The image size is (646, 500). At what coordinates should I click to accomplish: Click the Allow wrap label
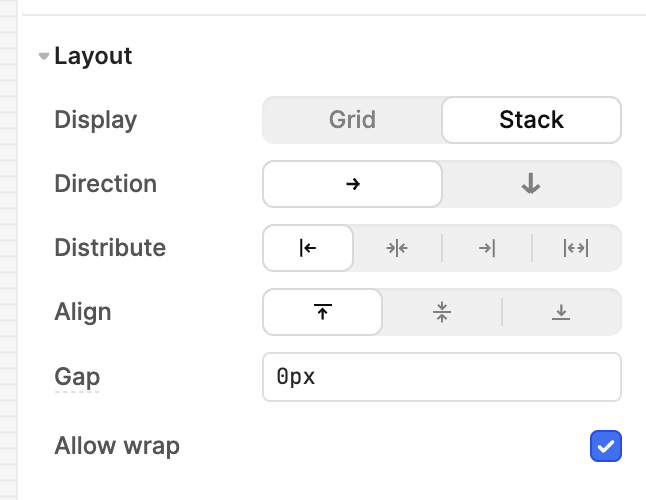point(117,446)
